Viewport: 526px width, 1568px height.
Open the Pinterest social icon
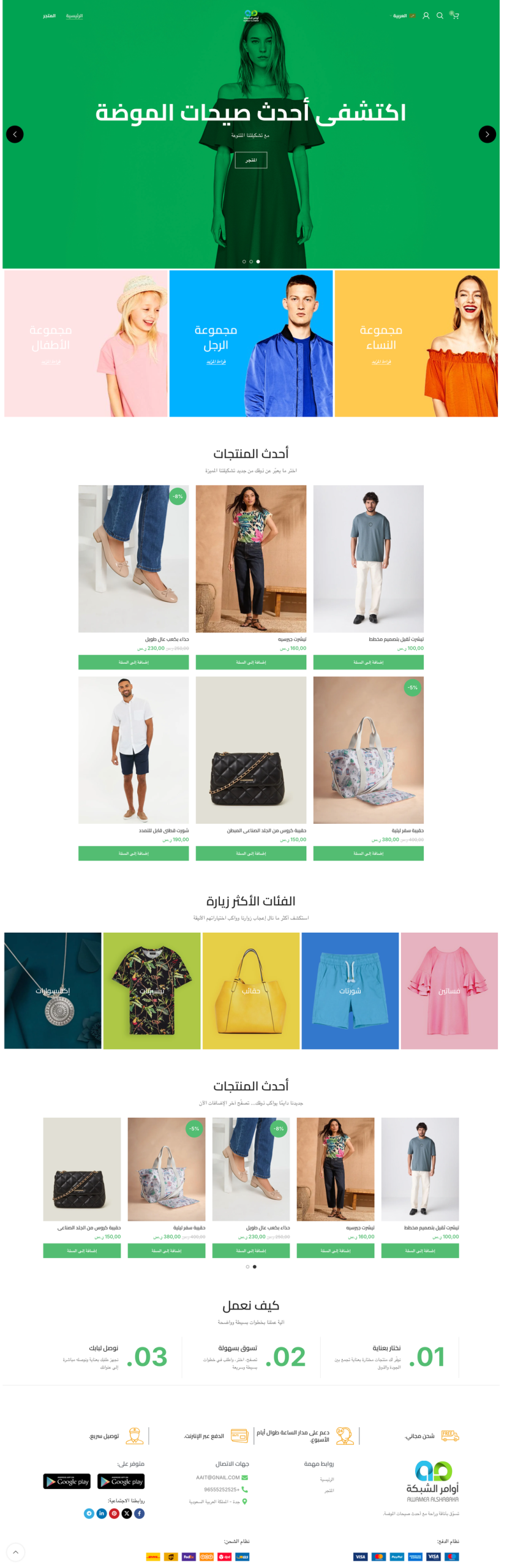115,1513
